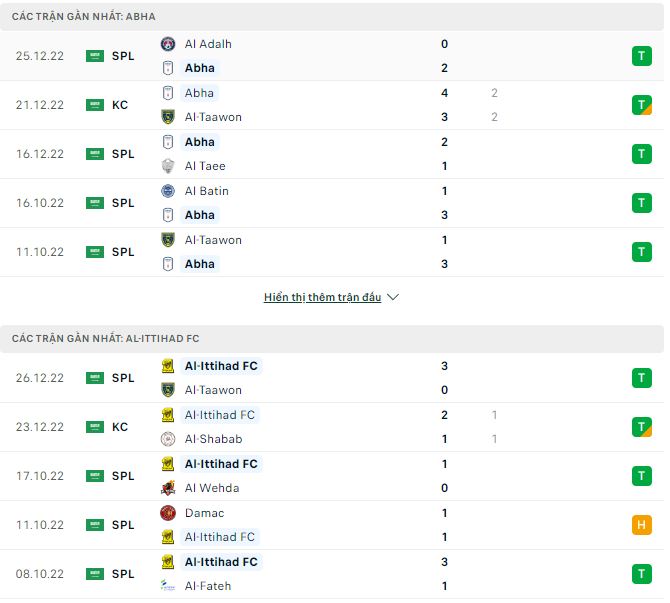Open the Abha section header
Image resolution: width=670 pixels, height=603 pixels.
coord(84,17)
